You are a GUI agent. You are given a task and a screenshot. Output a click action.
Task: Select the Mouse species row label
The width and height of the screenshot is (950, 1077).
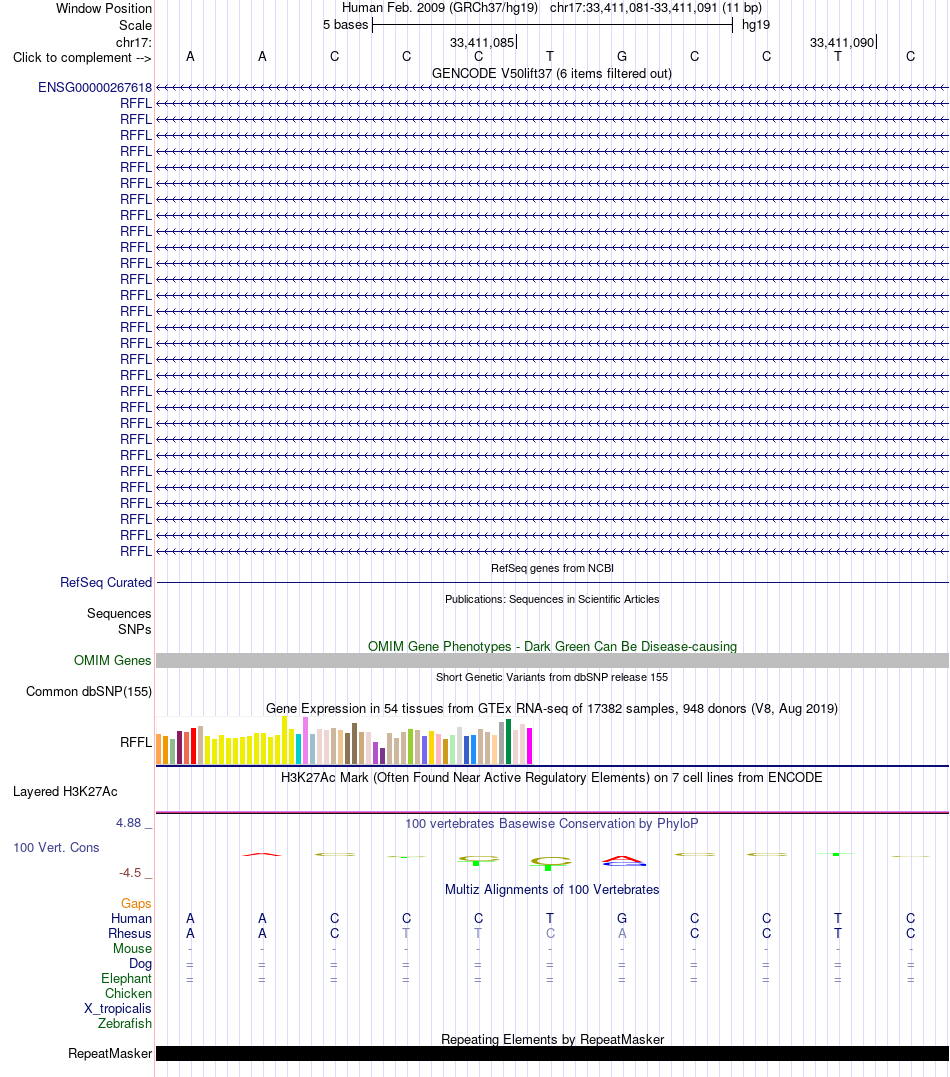pyautogui.click(x=132, y=949)
